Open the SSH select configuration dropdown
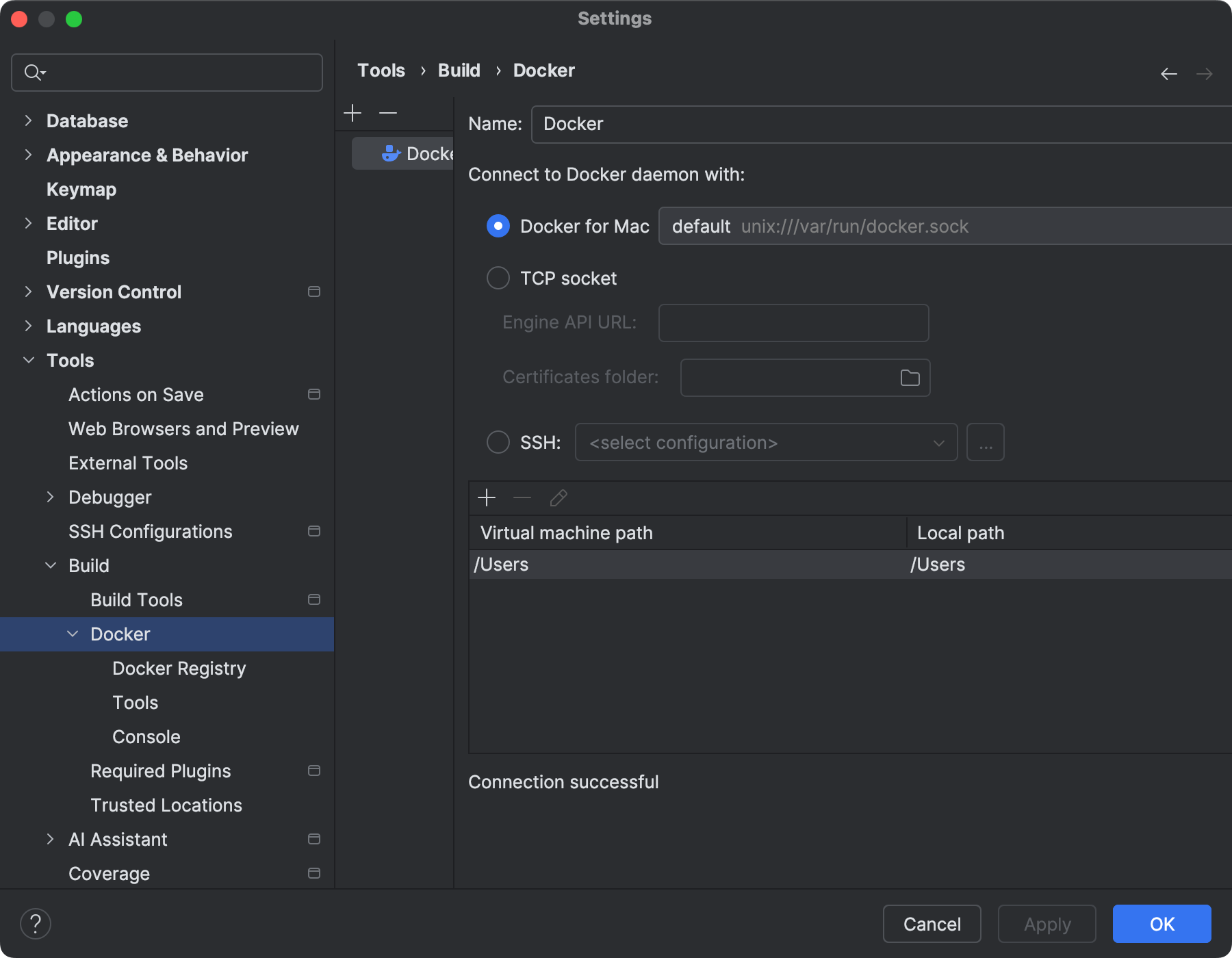This screenshot has width=1232, height=958. (765, 443)
